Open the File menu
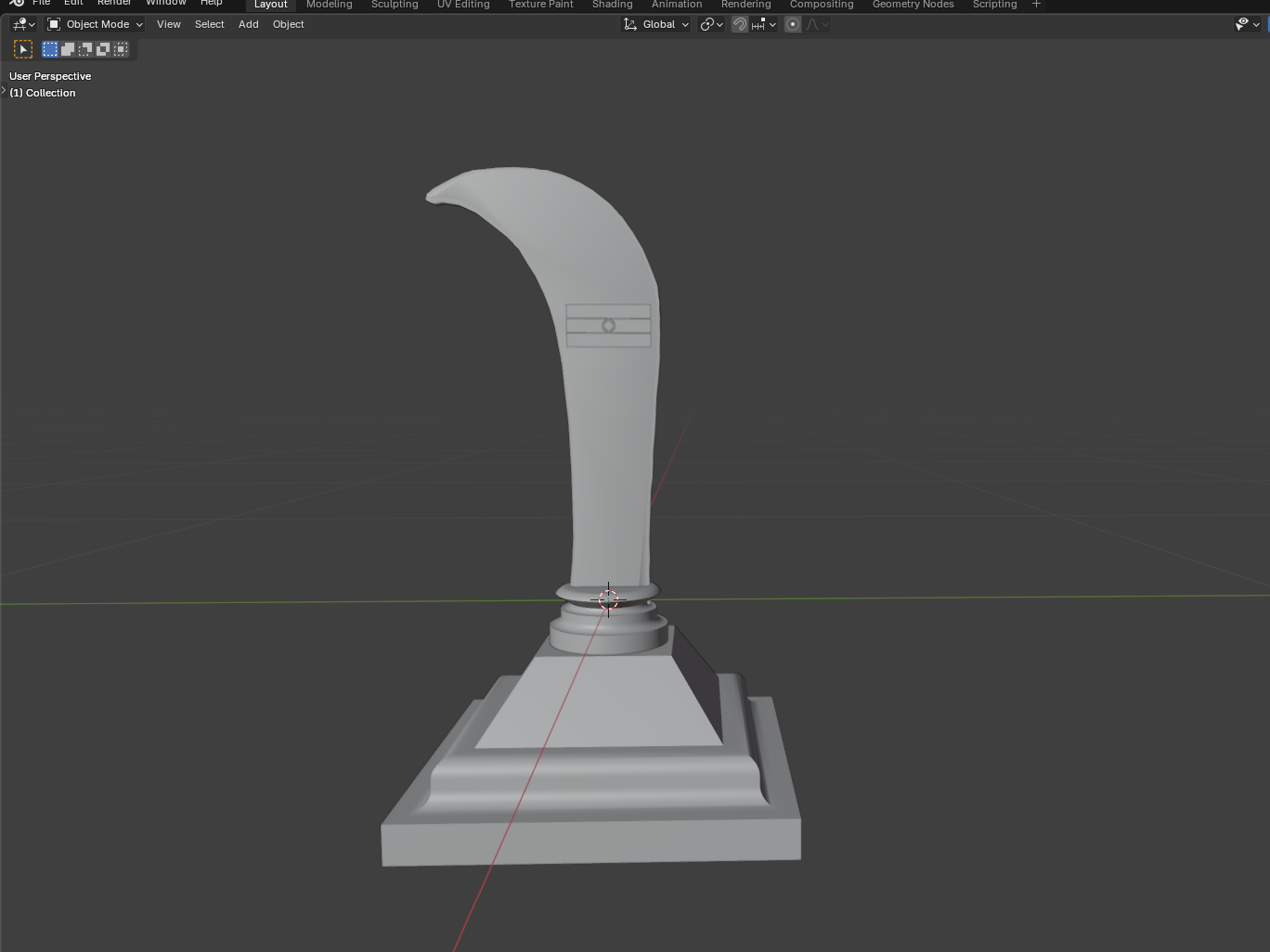Viewport: 1270px width, 952px height. click(42, 4)
